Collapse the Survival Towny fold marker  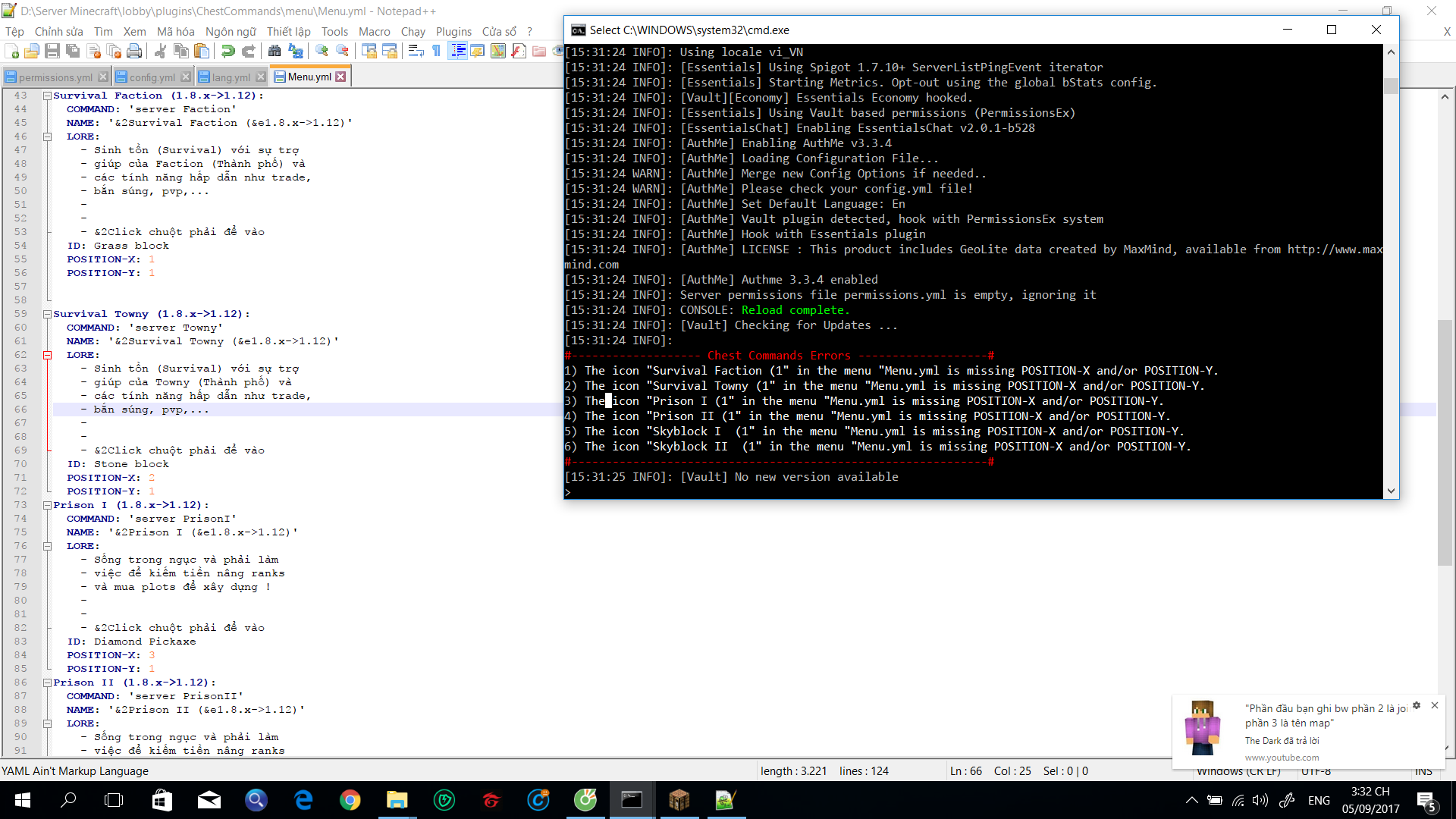(47, 314)
